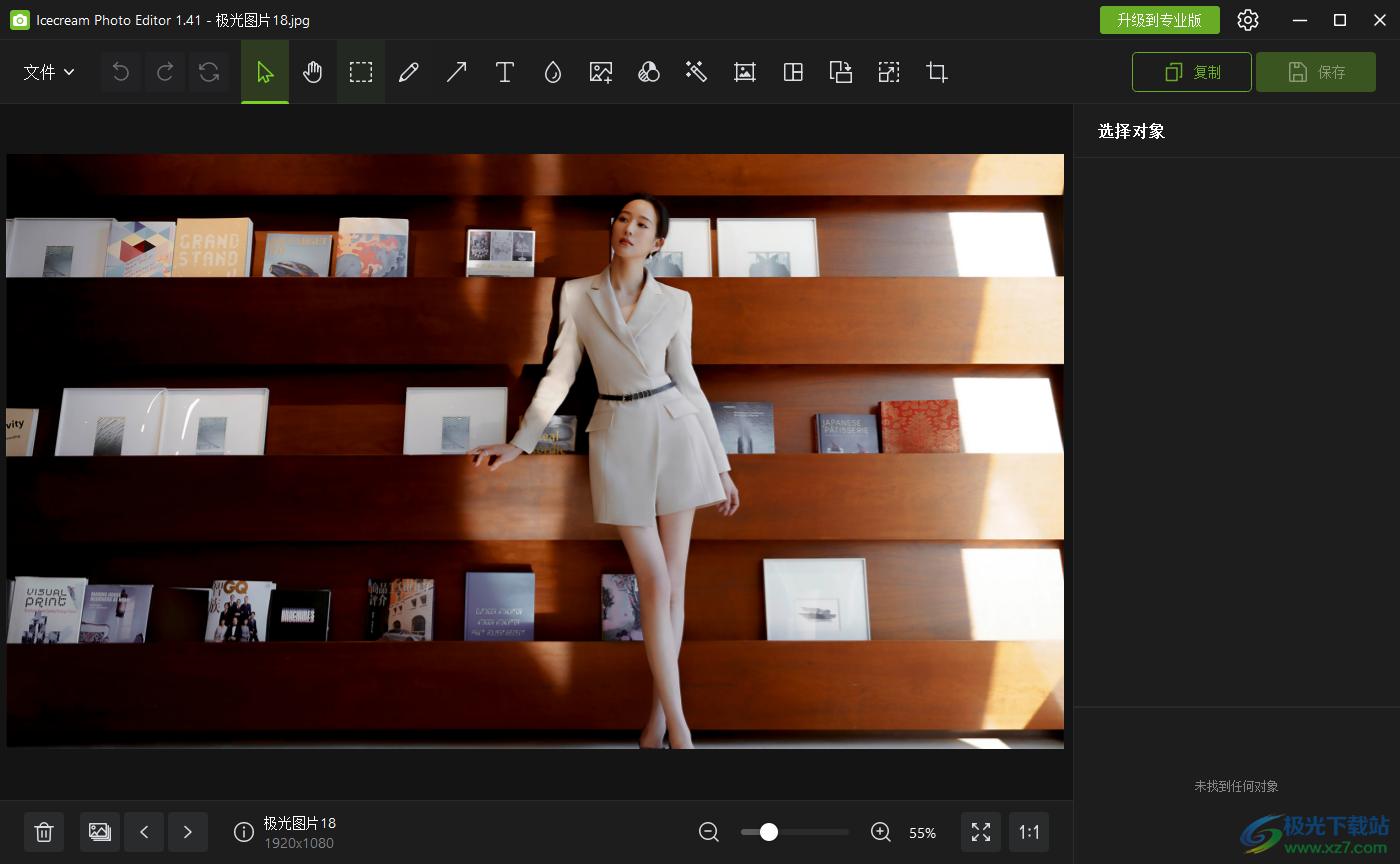The image size is (1400, 864).
Task: Click the 55% zoom value
Action: coord(923,833)
